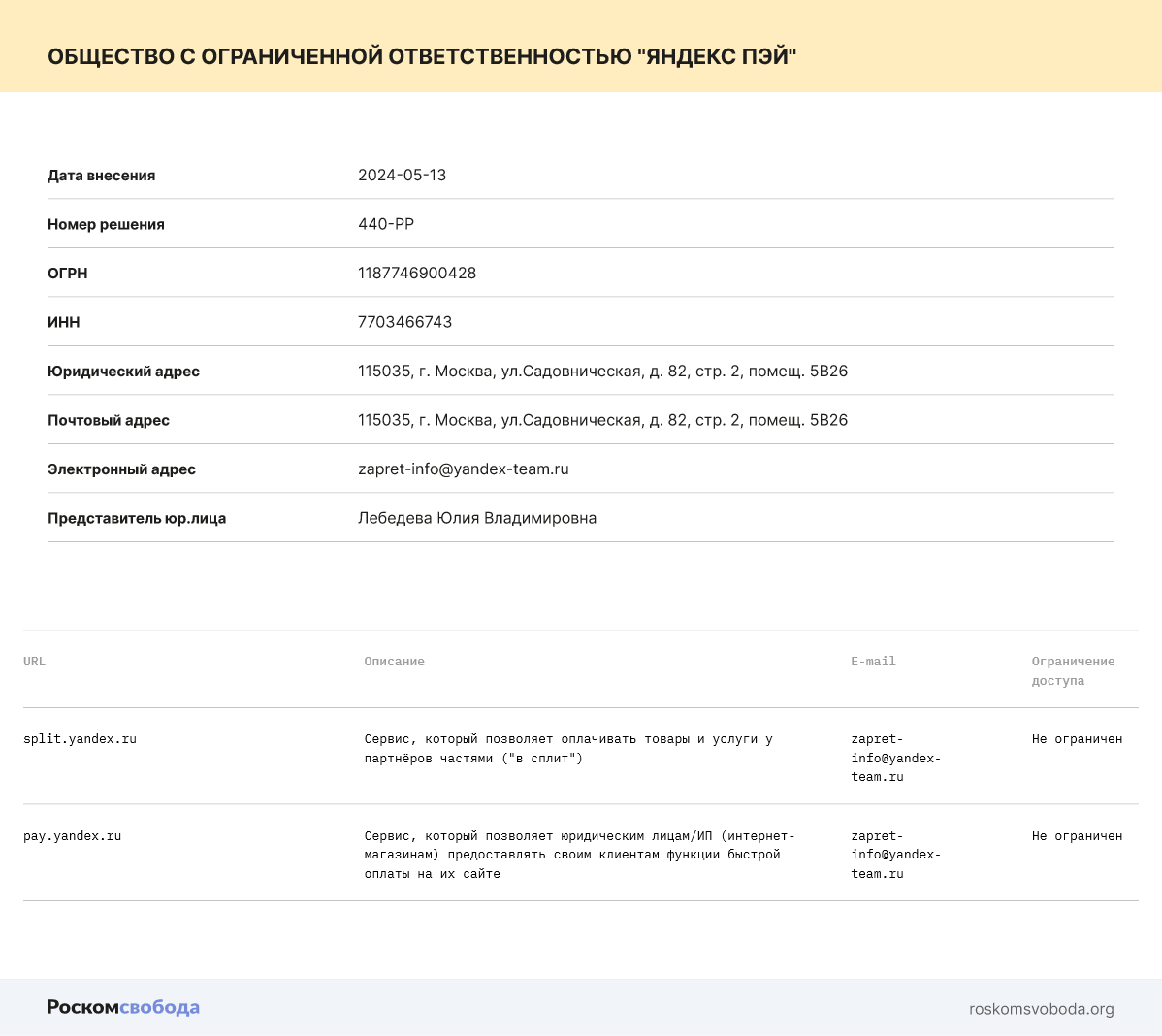
Task: Click the page title ОБЩЕСТВО С ОГРАНИЧЕННОЙ ОТВЕТСТВЕННОСТЬЮ "ЯНДЕКС ПЭЙ"
Action: click(x=422, y=56)
